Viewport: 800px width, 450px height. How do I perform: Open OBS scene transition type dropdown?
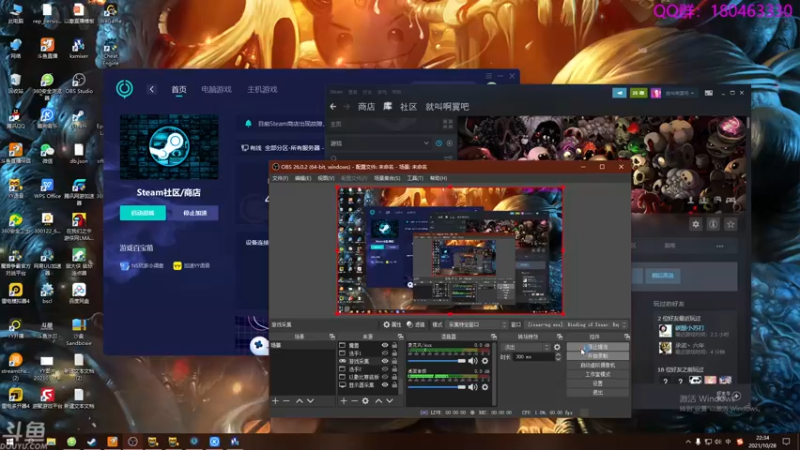[526, 347]
